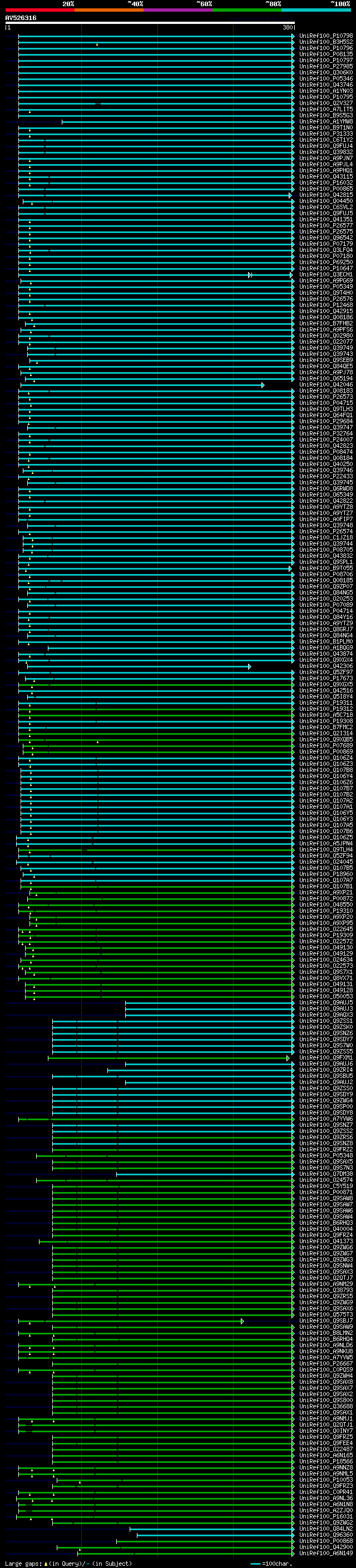Open the UniRef100_A6N149 hit label
Screen dimensions: 356x1568
(x=325, y=1554)
